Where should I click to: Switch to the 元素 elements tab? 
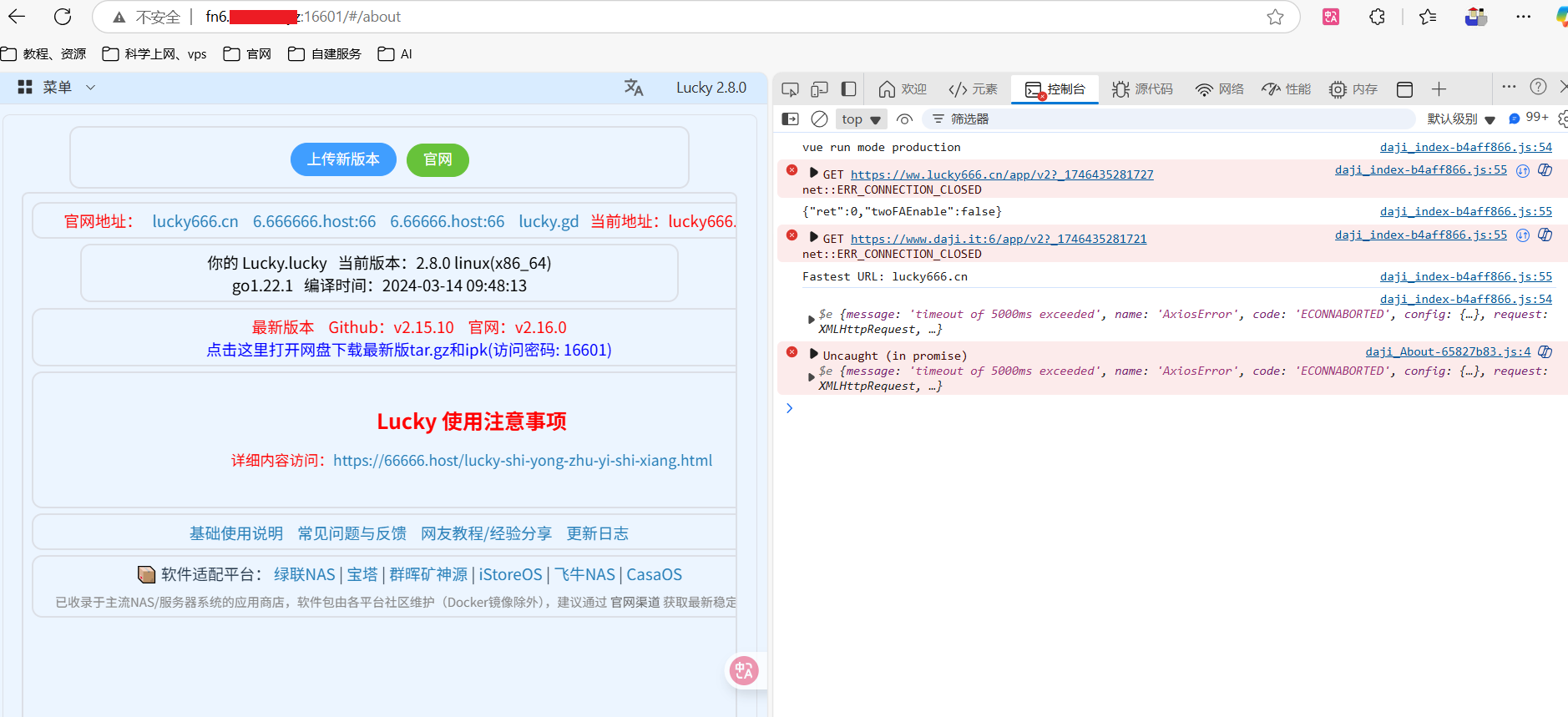[x=974, y=89]
